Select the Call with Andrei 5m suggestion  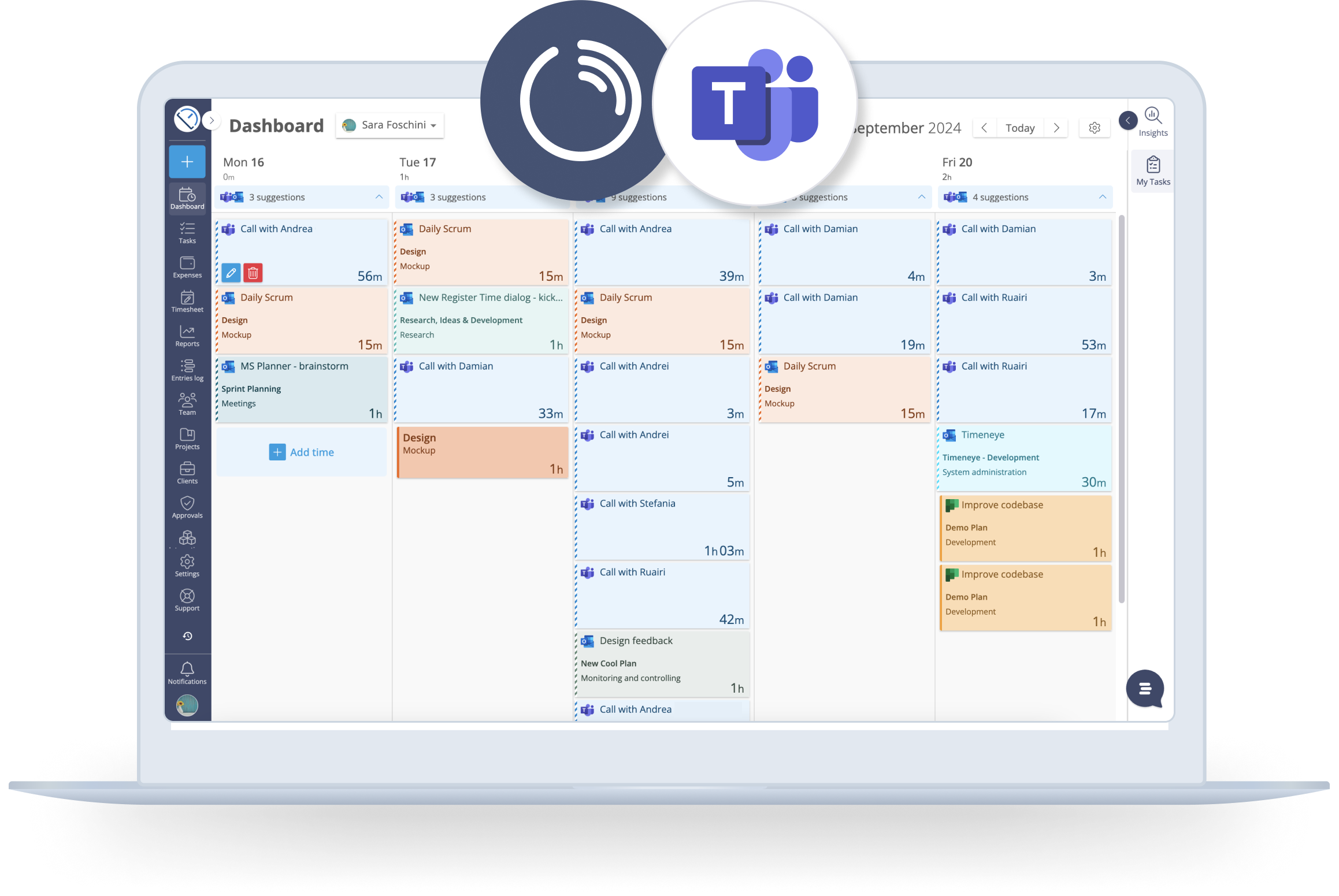pos(662,458)
